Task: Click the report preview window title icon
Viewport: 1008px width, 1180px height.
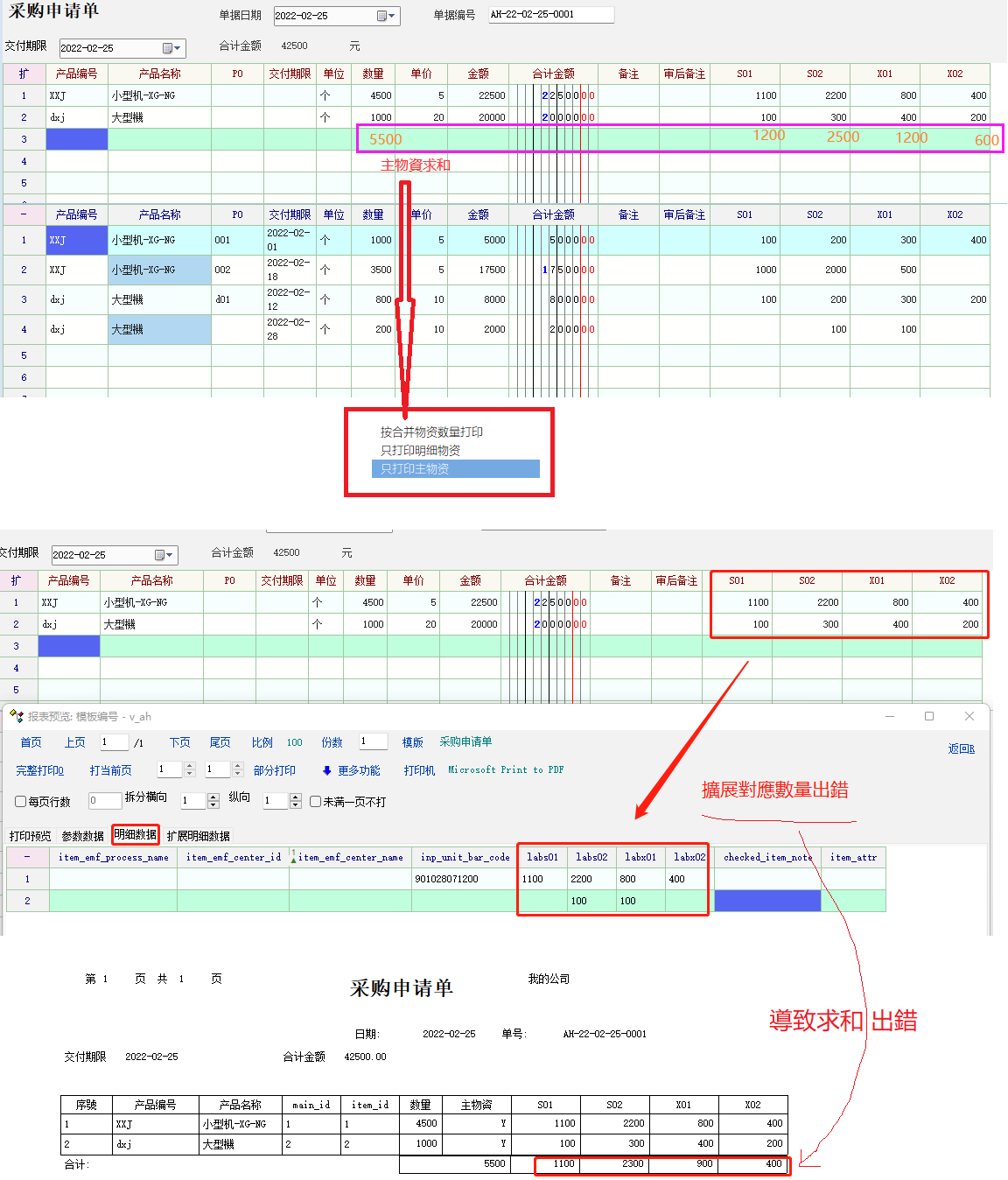Action: click(x=16, y=716)
